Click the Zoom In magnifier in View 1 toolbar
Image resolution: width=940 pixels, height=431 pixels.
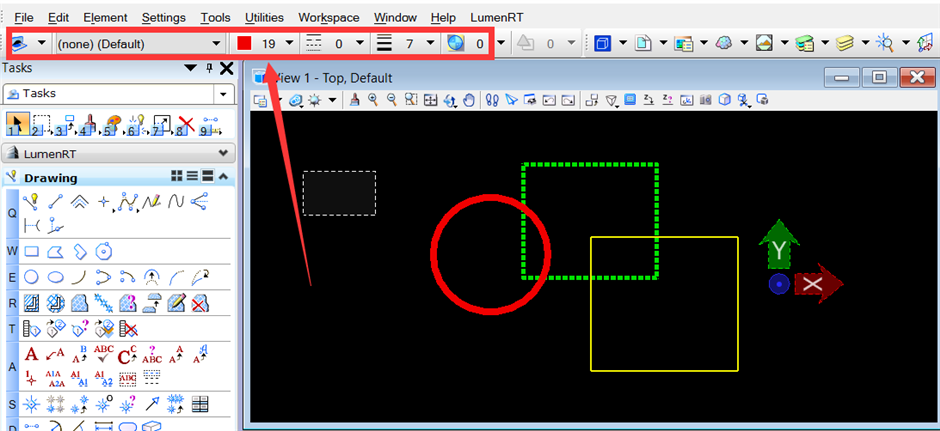coord(373,100)
